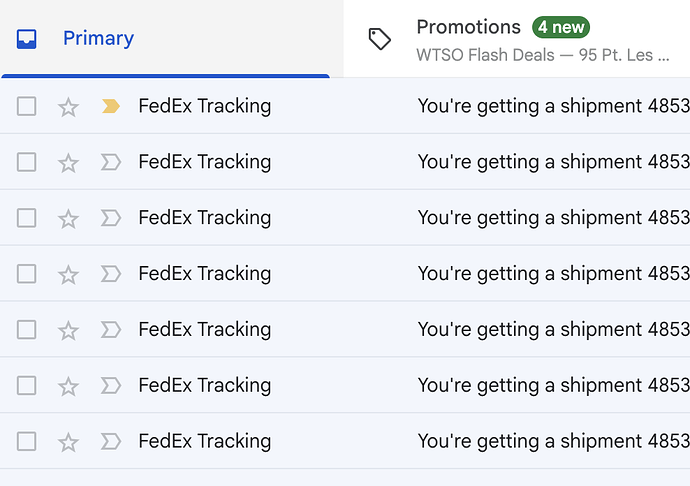The image size is (690, 486).
Task: Star the first FedEx Tracking email
Action: 68,106
